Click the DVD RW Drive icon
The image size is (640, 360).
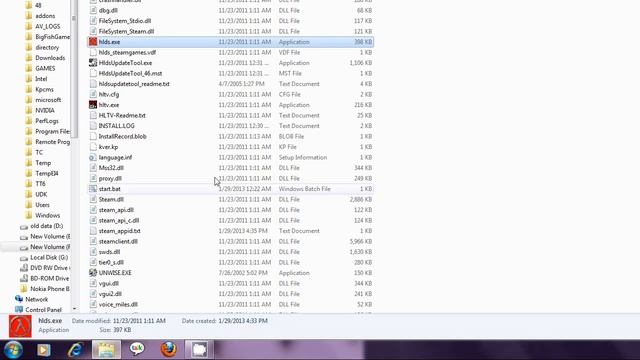[x=24, y=268]
